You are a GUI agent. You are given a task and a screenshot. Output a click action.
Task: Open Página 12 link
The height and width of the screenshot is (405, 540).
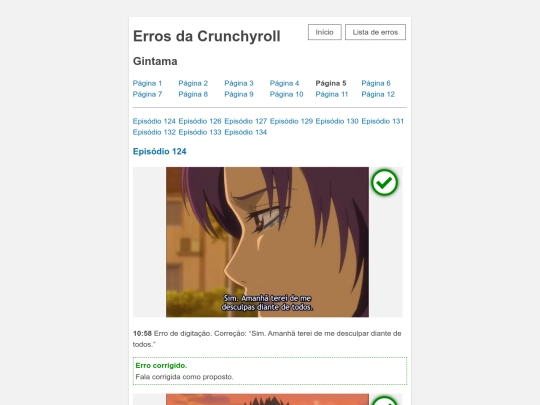(x=378, y=94)
